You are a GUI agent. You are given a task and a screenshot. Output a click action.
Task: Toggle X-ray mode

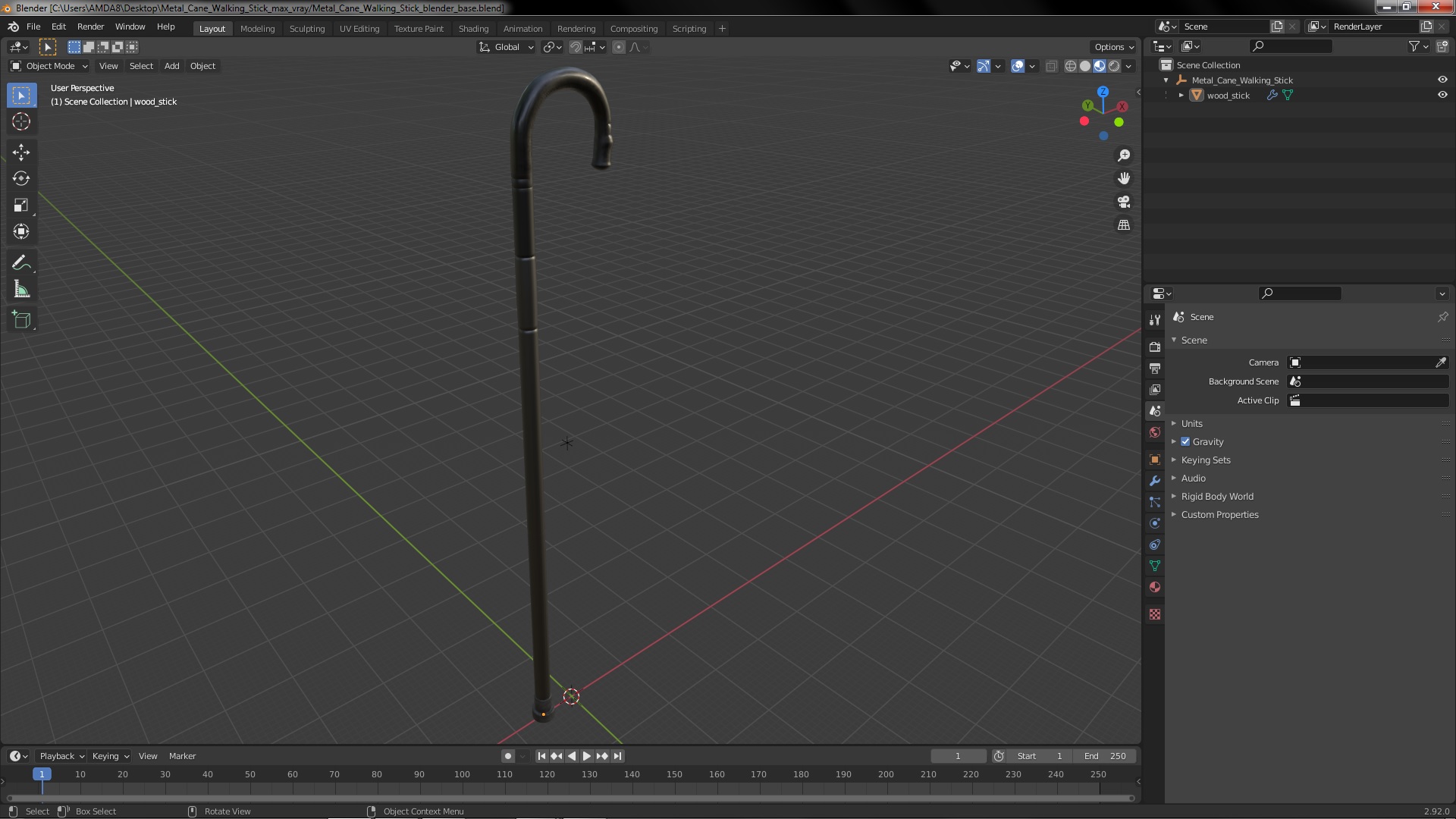(x=1051, y=66)
